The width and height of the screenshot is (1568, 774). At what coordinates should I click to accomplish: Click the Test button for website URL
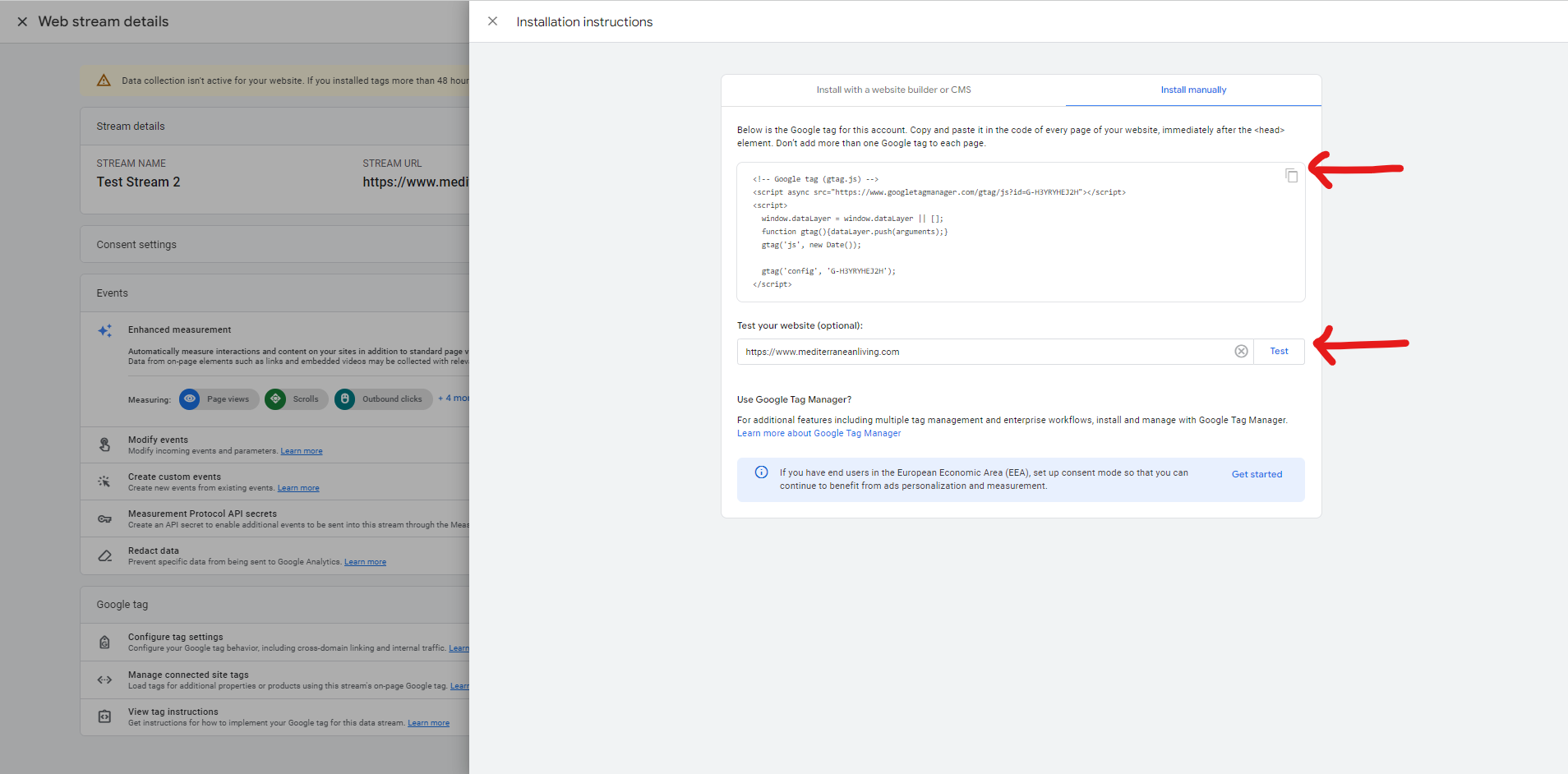(x=1279, y=352)
